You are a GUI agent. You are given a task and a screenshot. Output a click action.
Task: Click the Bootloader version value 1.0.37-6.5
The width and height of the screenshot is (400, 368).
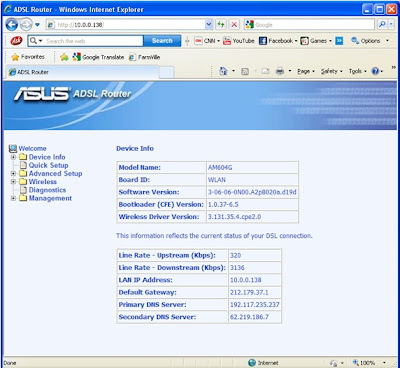click(x=223, y=205)
